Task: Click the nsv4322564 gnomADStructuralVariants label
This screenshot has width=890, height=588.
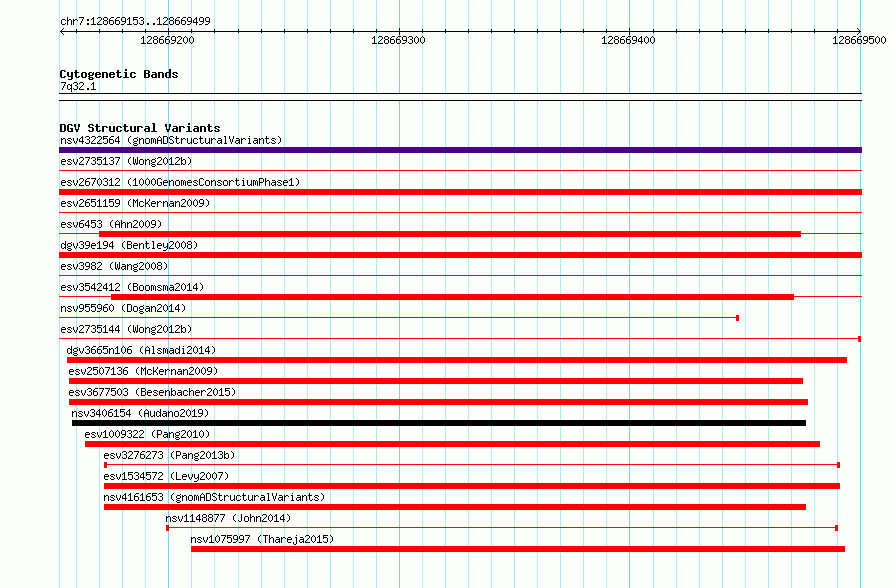Action: coord(171,140)
